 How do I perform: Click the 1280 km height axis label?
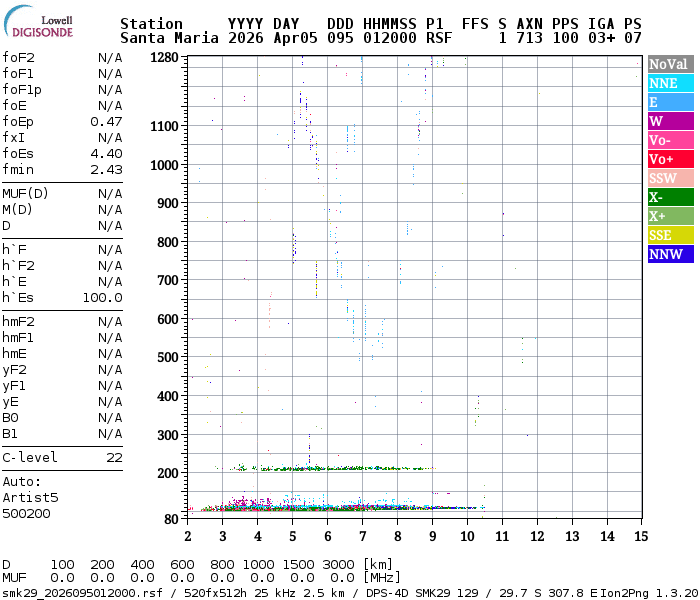[x=164, y=58]
